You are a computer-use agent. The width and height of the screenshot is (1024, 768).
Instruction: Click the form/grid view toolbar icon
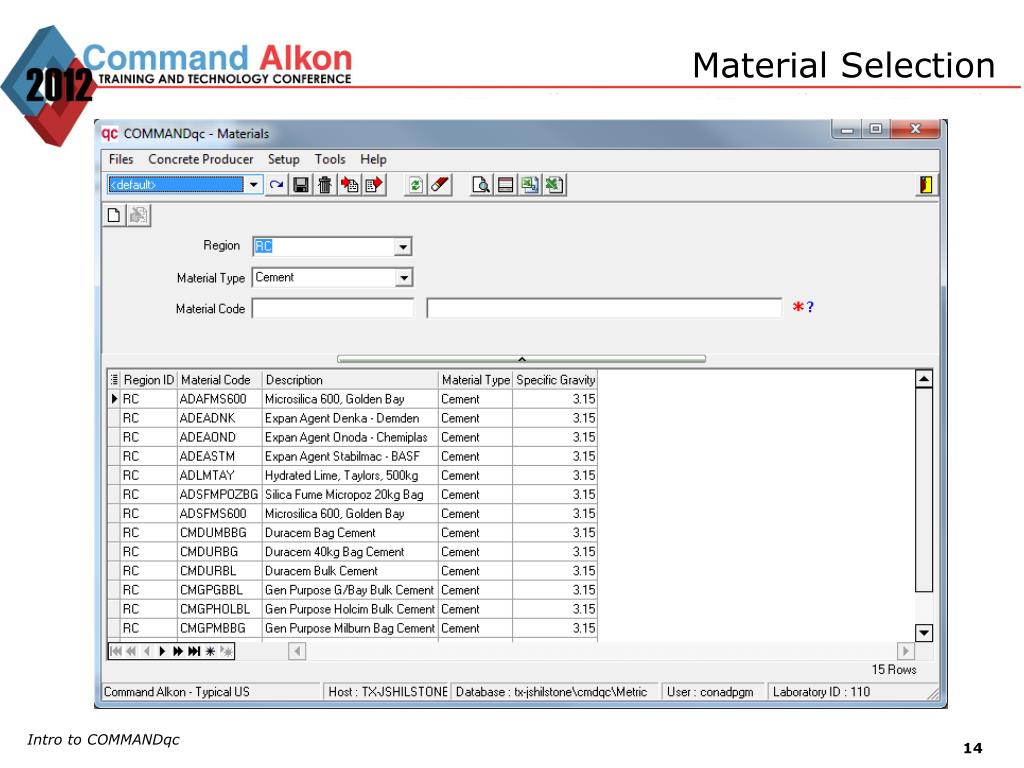(505, 185)
